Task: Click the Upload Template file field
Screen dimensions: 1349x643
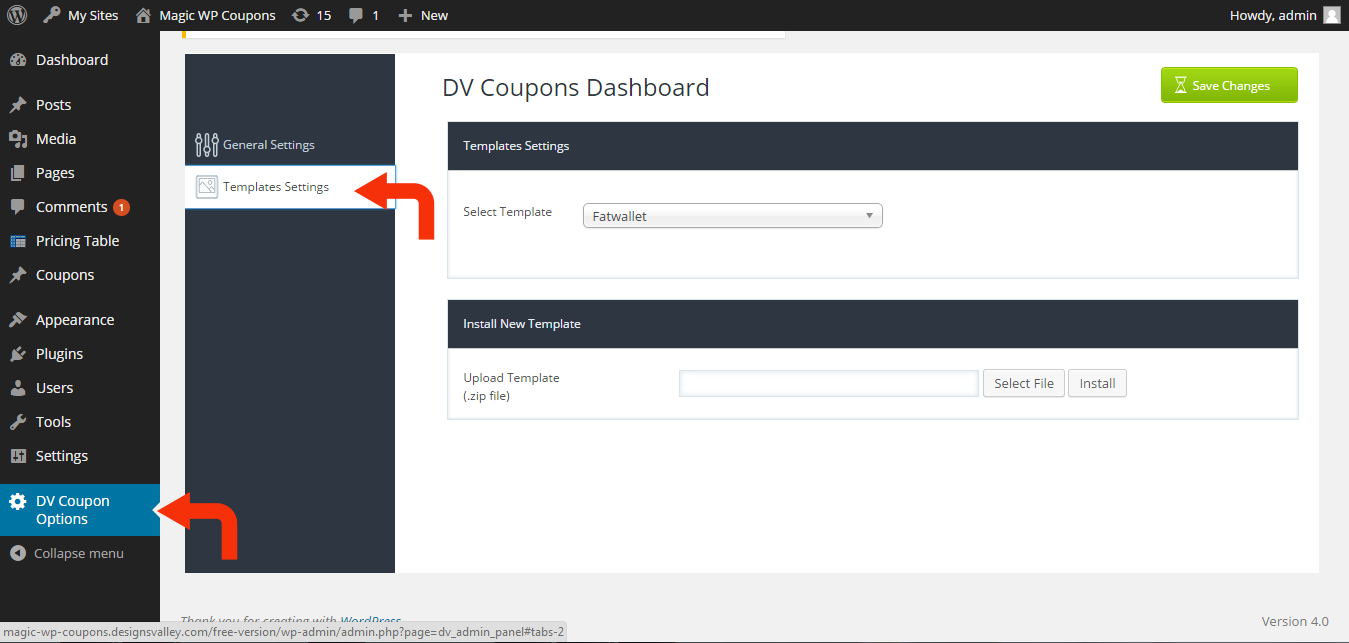Action: pyautogui.click(x=829, y=383)
